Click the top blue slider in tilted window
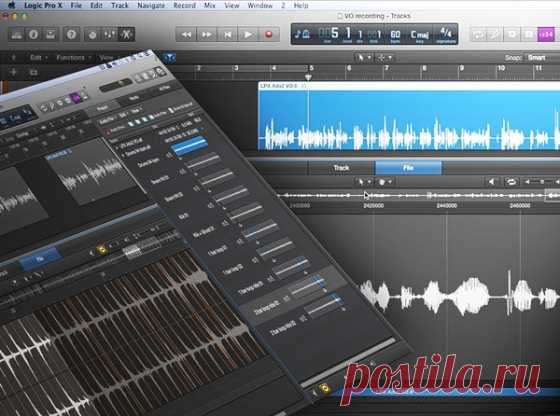 coord(189,145)
